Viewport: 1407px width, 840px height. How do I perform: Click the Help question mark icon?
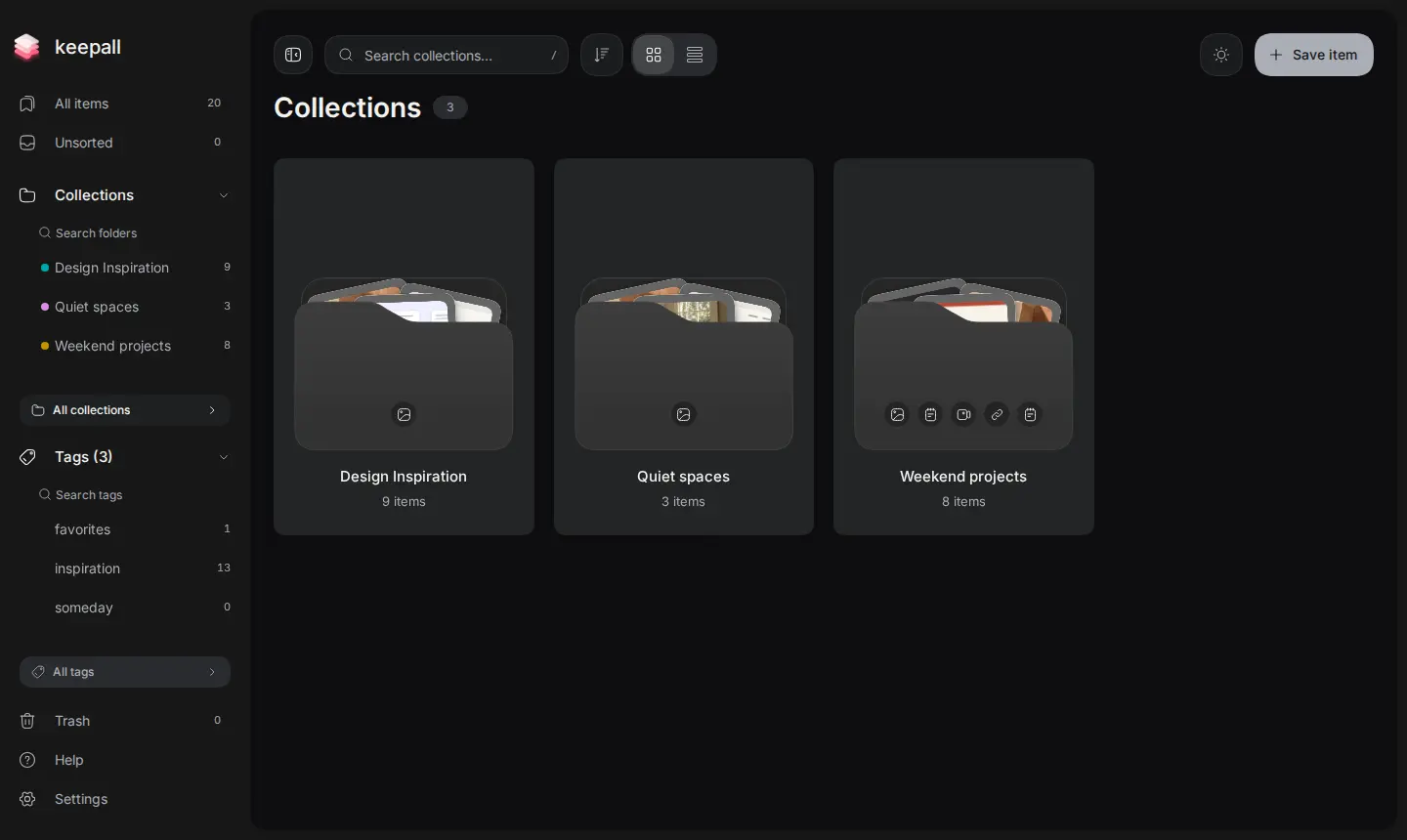click(27, 760)
